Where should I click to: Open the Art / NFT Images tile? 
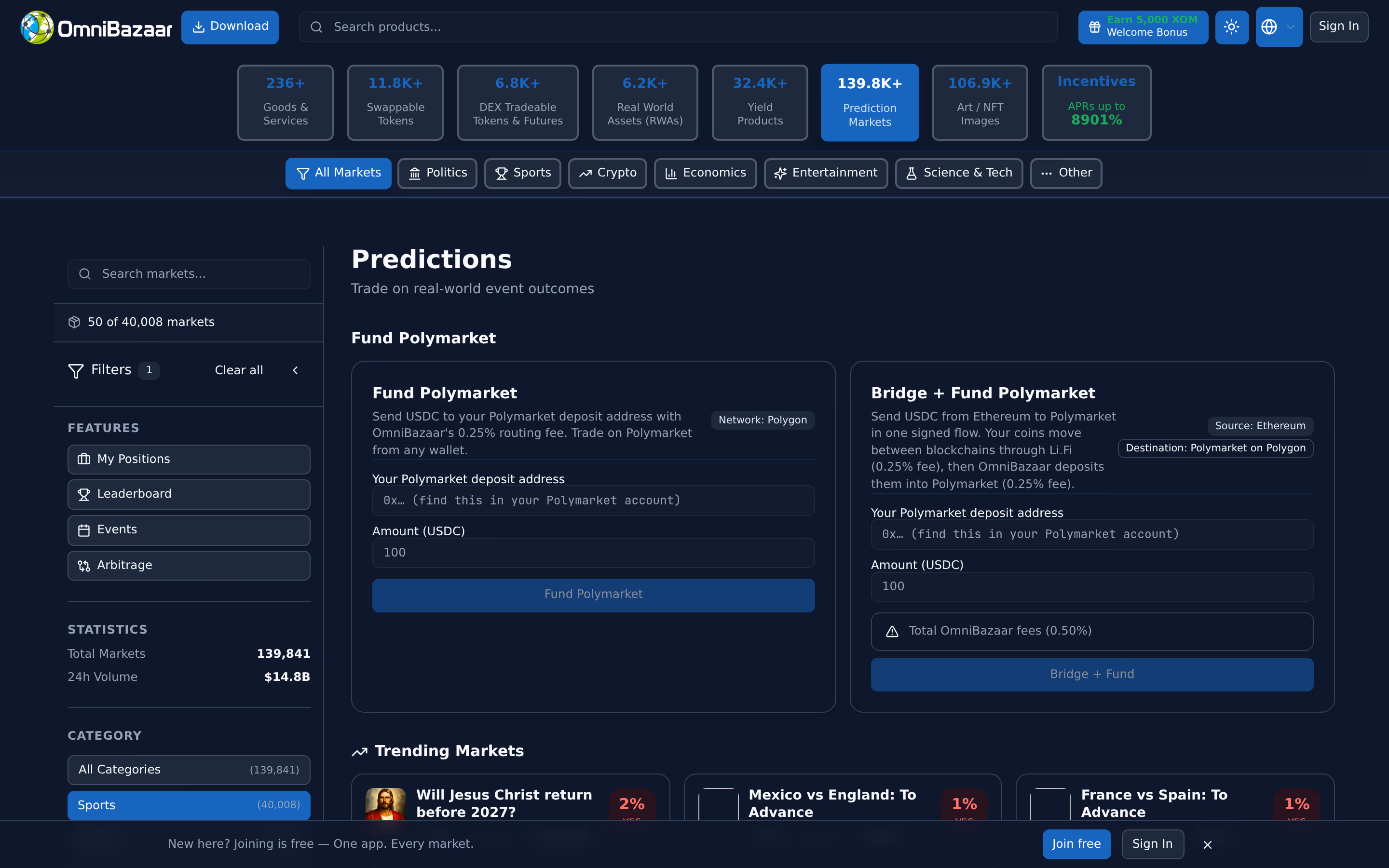pyautogui.click(x=979, y=102)
